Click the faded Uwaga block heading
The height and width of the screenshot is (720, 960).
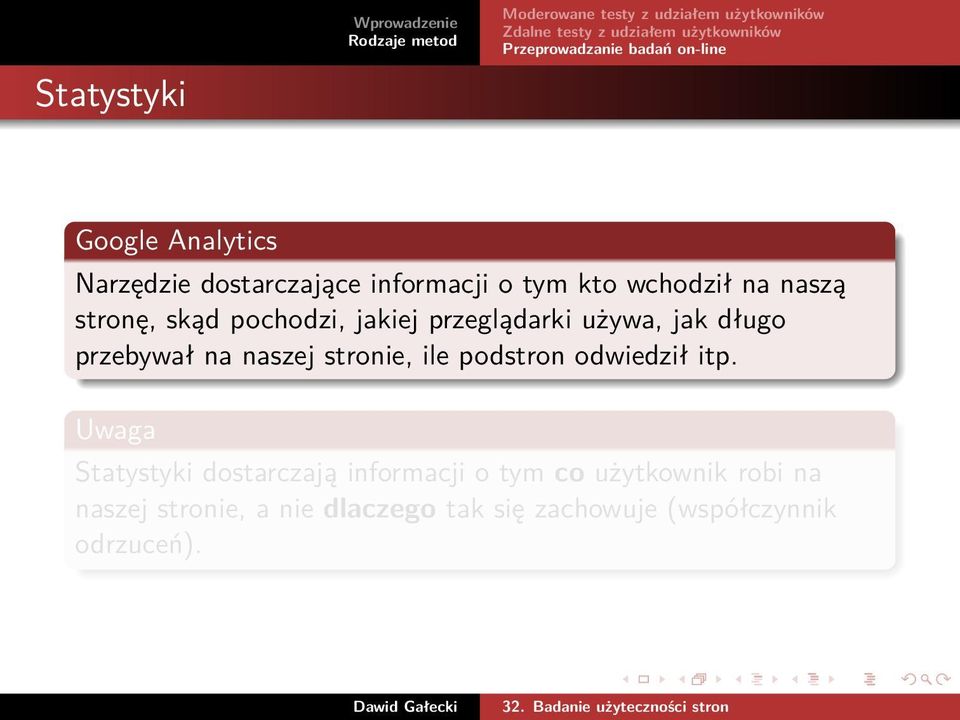[115, 430]
